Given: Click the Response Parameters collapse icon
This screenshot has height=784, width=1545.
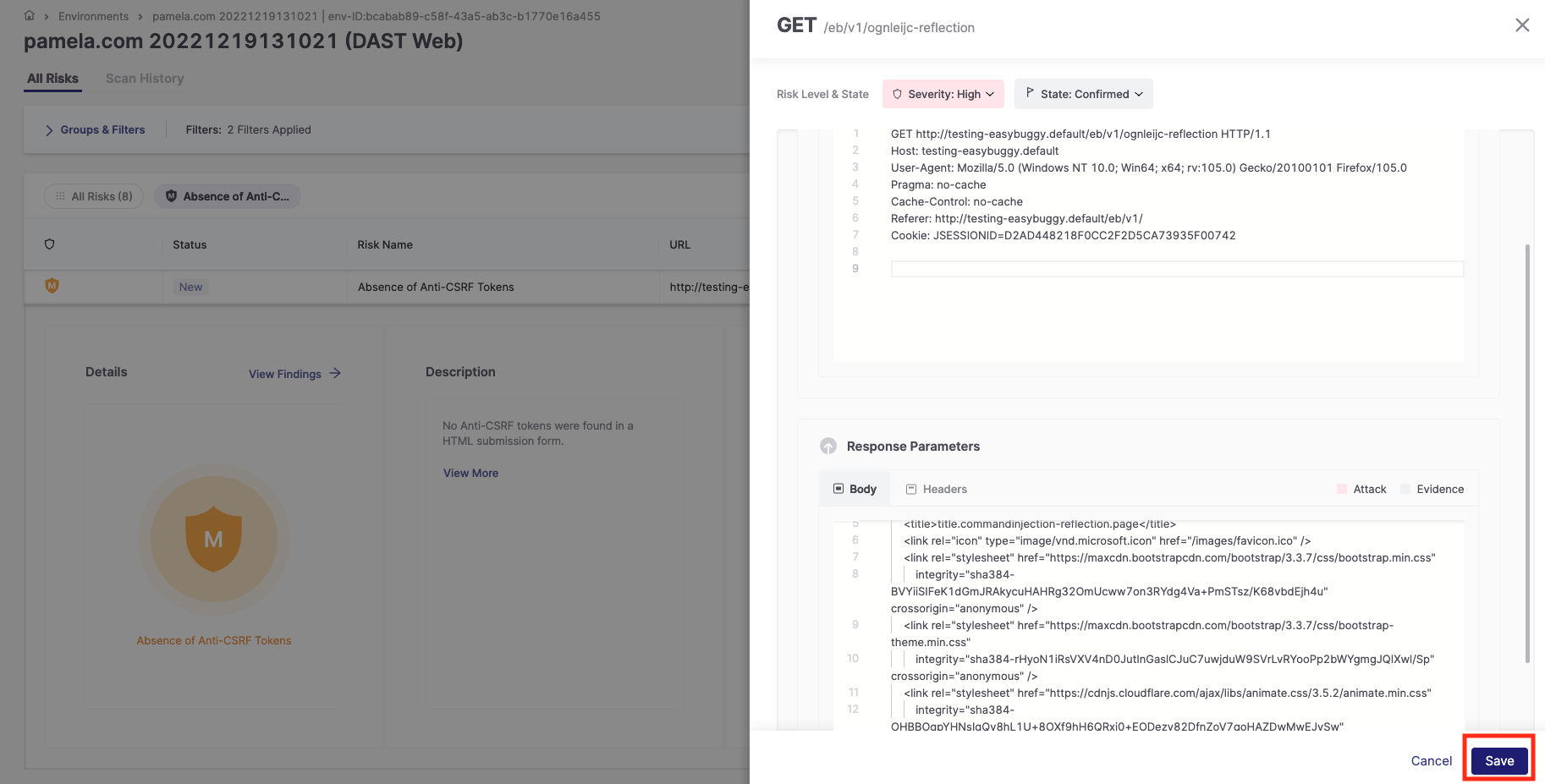Looking at the screenshot, I should (828, 447).
